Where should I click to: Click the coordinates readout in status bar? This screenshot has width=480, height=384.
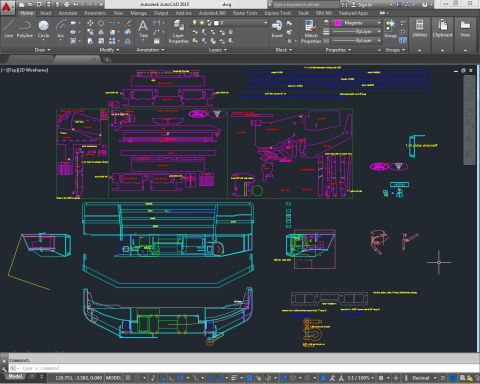78,378
